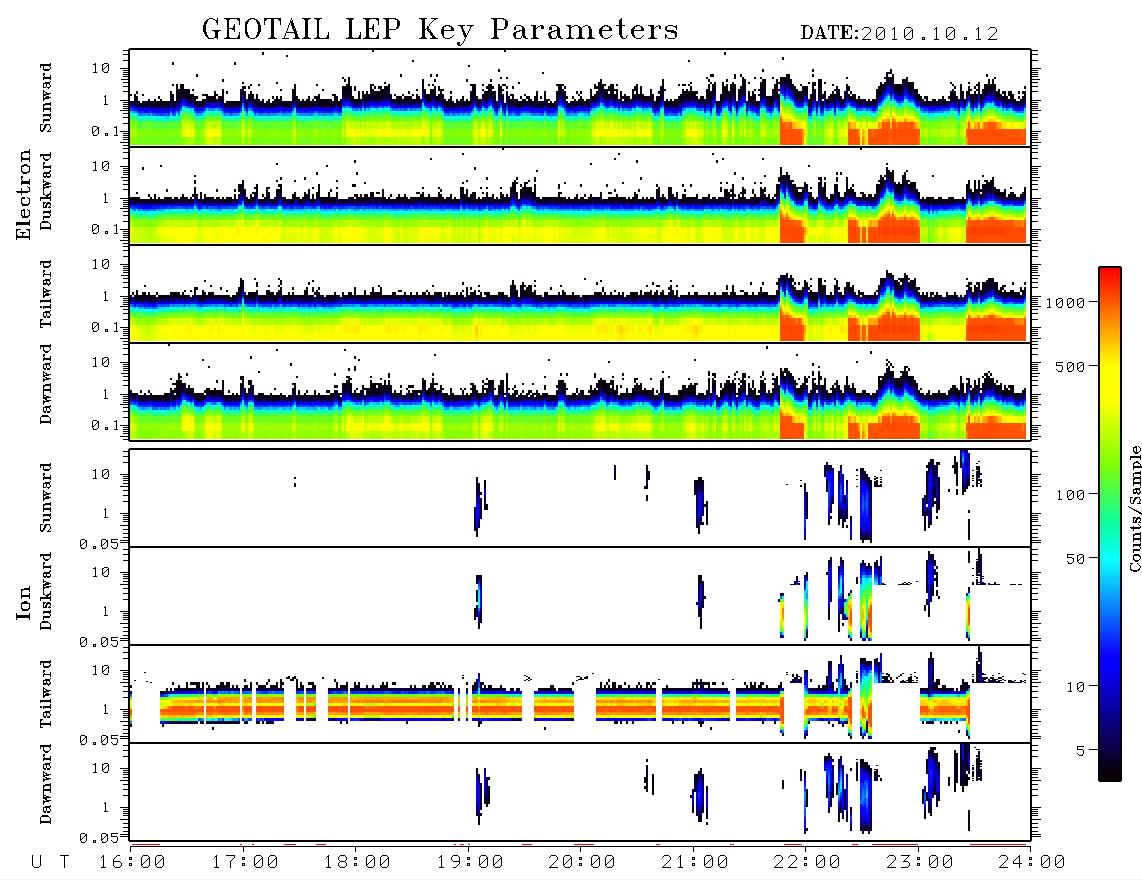1142x880 pixels.
Task: Click the 17:00 time tick label
Action: click(245, 862)
